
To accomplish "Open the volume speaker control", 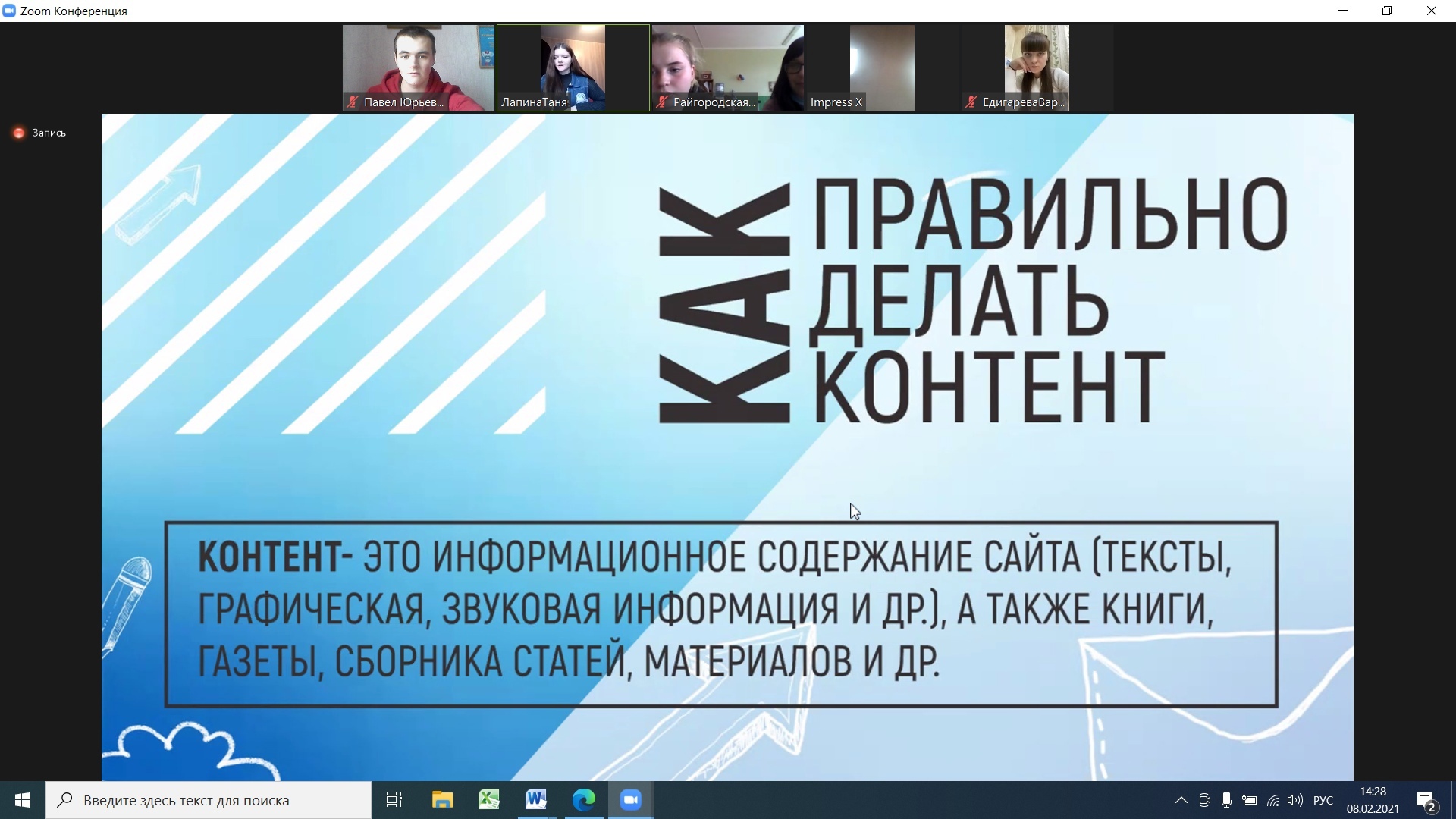I will tap(1294, 800).
